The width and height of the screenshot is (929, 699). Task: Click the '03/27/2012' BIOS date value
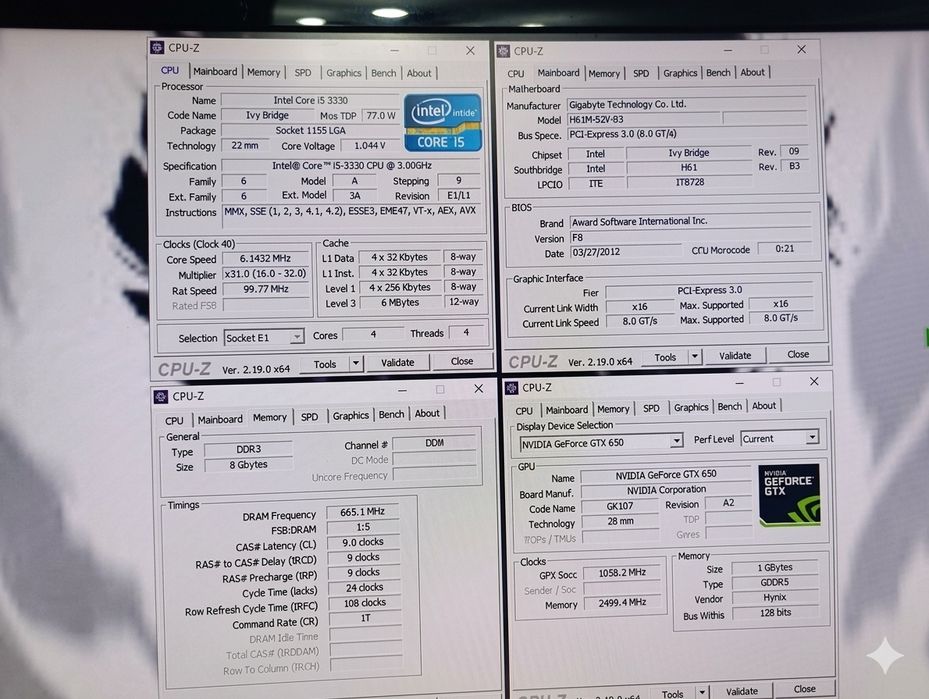pyautogui.click(x=626, y=252)
